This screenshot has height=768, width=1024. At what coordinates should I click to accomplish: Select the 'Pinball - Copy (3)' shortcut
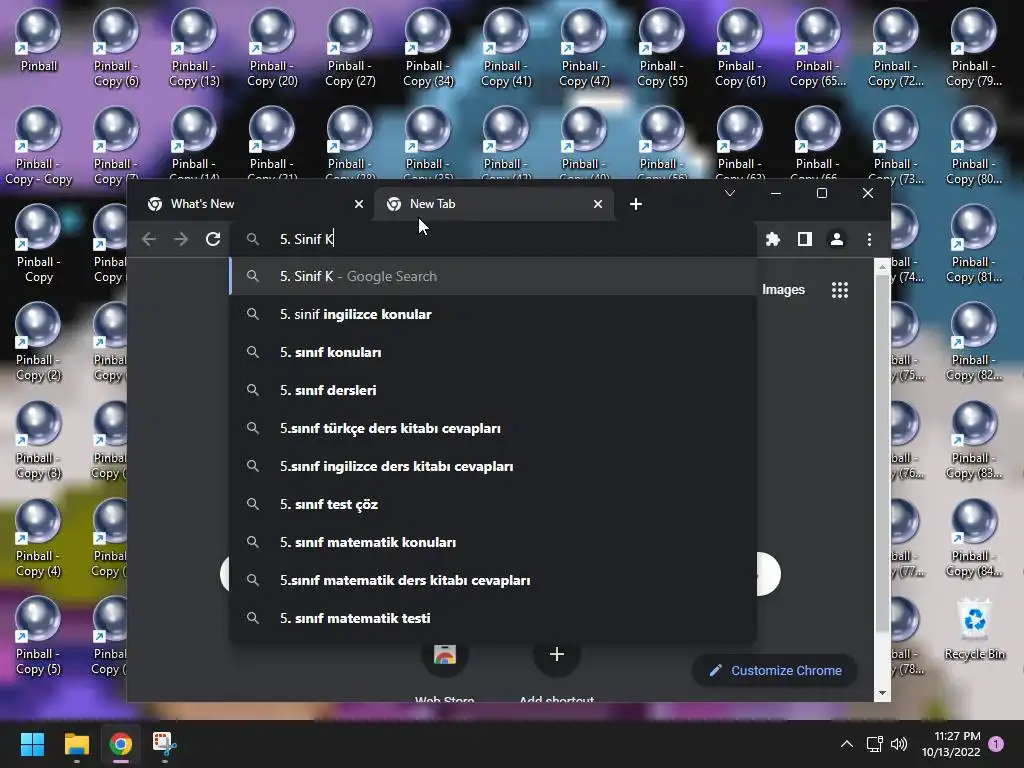click(39, 440)
